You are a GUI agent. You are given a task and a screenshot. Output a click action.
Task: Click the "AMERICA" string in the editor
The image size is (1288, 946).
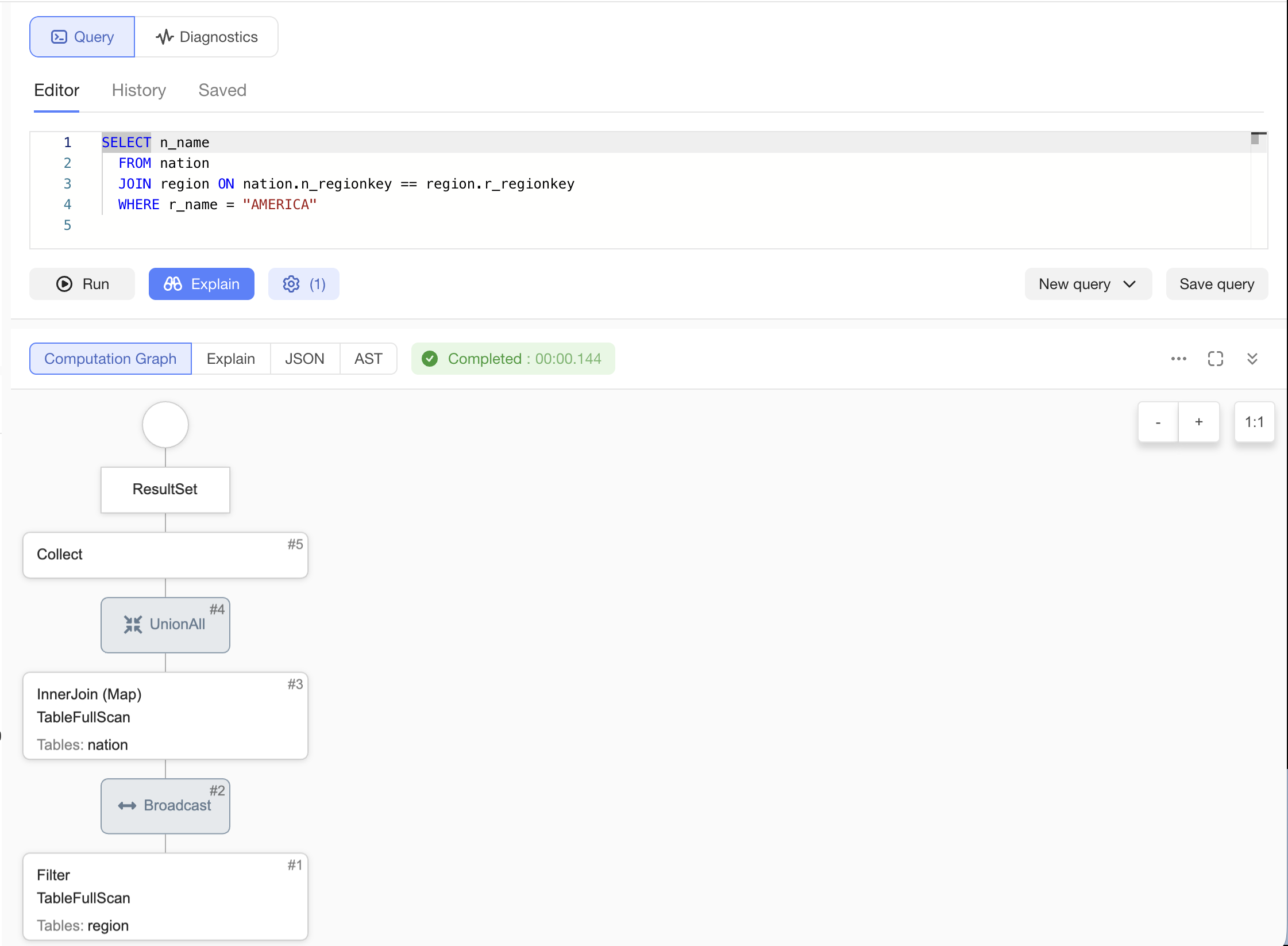pos(280,205)
